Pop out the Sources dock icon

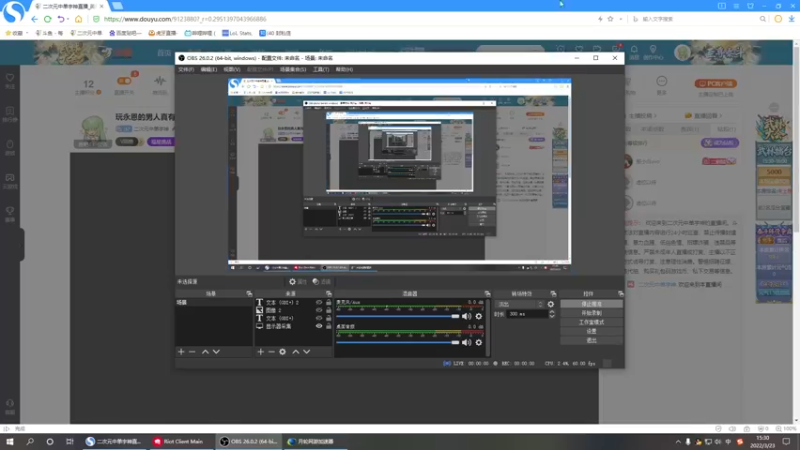[x=329, y=294]
